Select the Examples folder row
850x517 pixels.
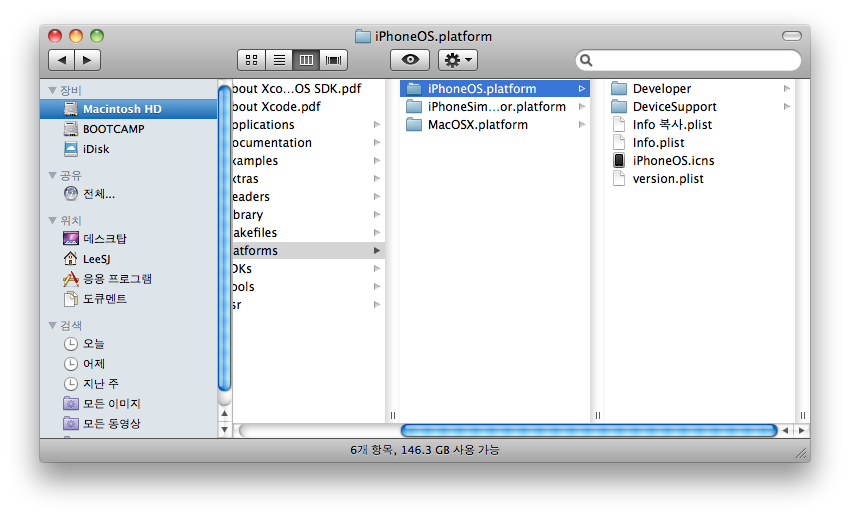tap(308, 160)
